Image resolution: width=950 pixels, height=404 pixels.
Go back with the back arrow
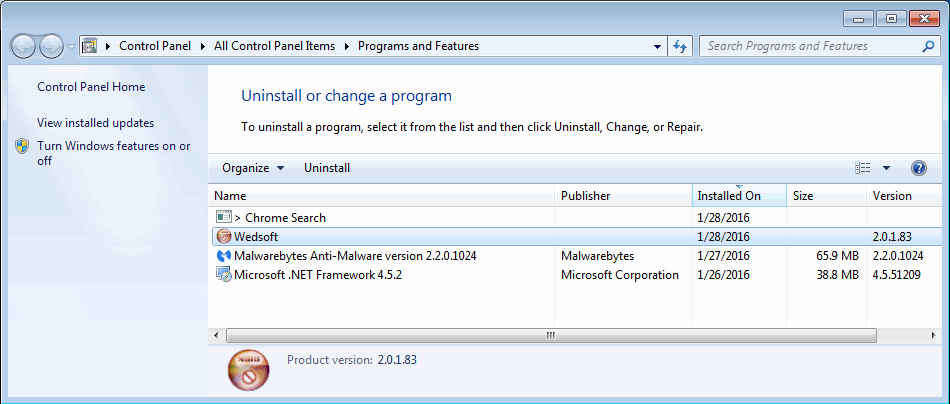(x=23, y=46)
